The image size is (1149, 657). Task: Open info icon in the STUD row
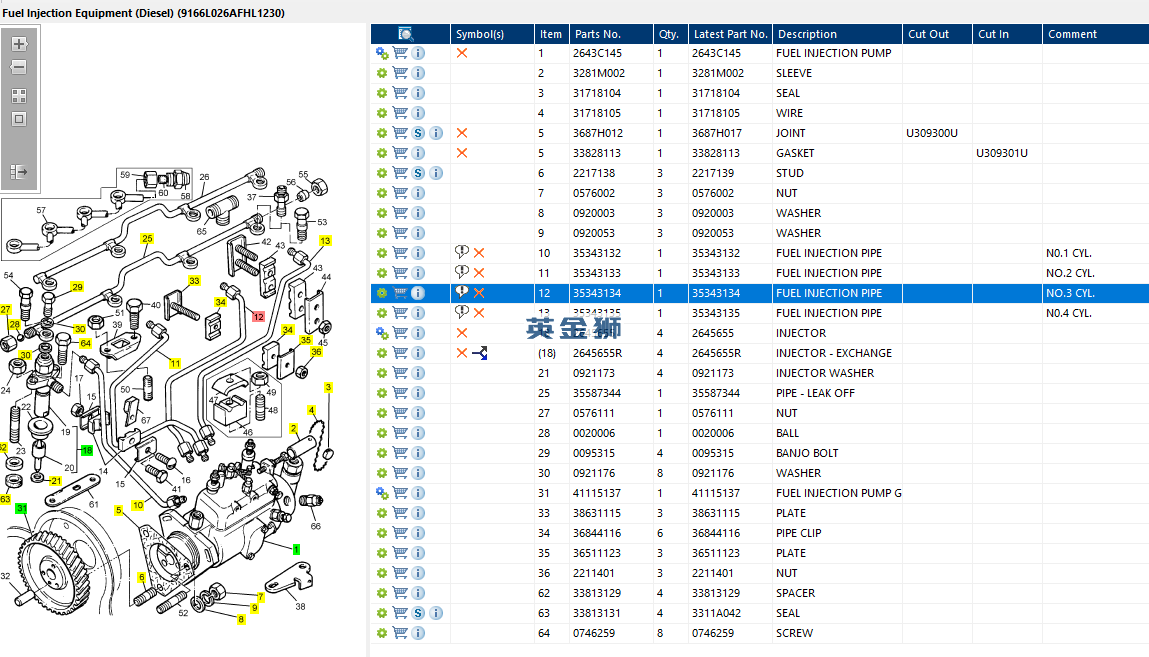(436, 174)
